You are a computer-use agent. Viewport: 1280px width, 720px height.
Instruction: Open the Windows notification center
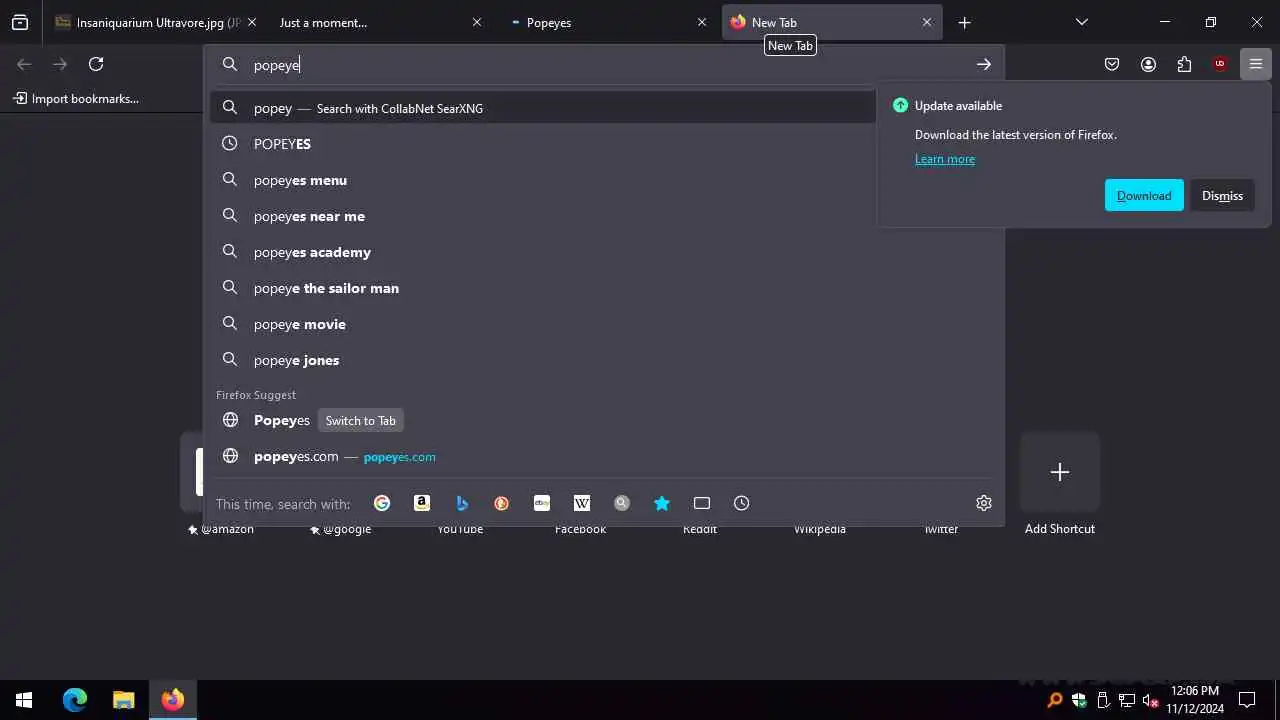[1247, 700]
